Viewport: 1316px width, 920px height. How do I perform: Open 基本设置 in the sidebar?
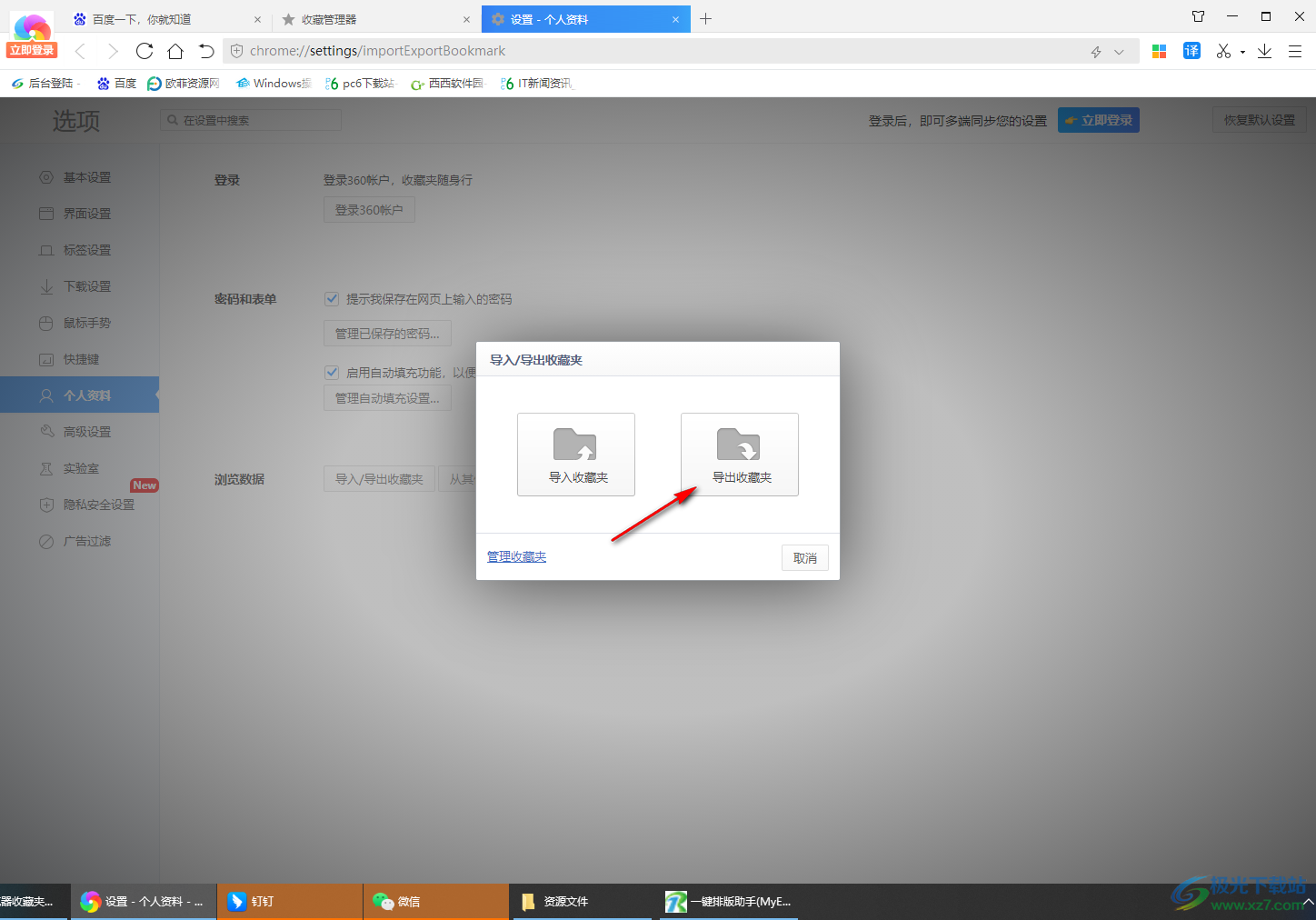(x=79, y=177)
